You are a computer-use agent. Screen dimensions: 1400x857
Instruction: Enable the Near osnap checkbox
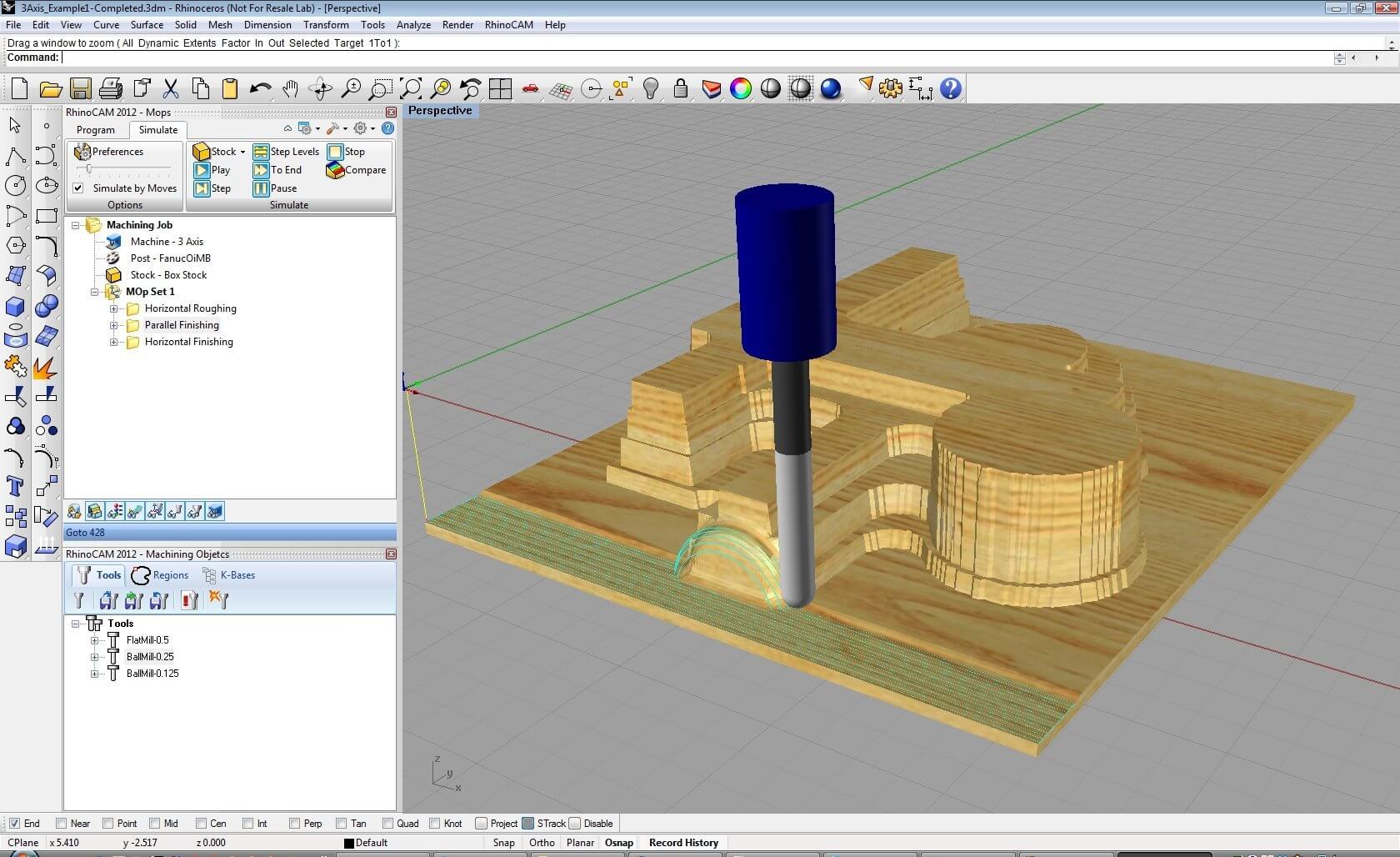coord(61,823)
